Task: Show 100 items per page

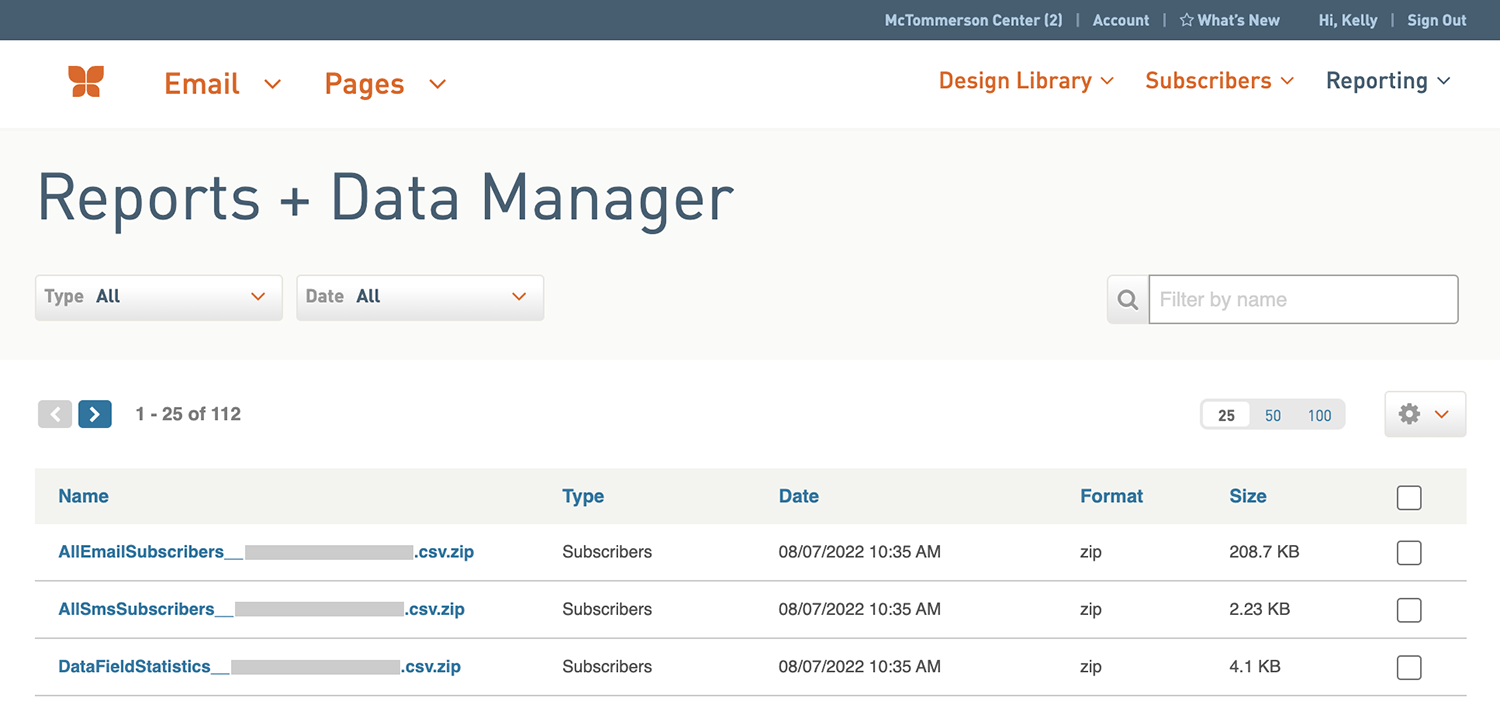Action: point(1320,415)
